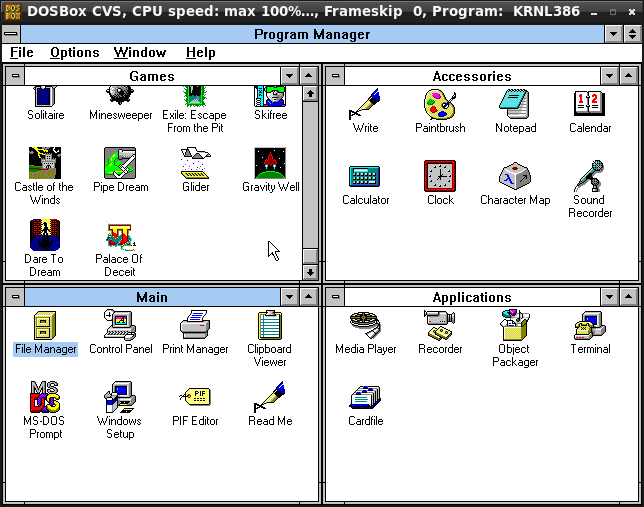This screenshot has height=507, width=644.
Task: Minimize the Main group window
Action: point(290,297)
